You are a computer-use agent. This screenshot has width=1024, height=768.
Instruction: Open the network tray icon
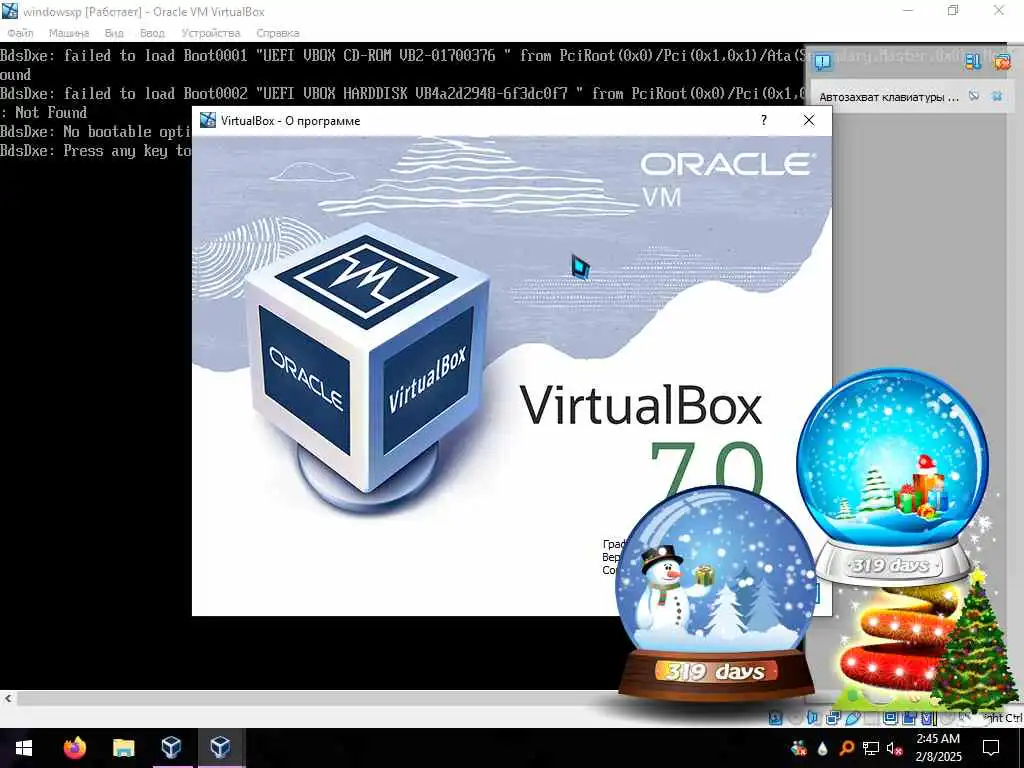click(x=871, y=748)
